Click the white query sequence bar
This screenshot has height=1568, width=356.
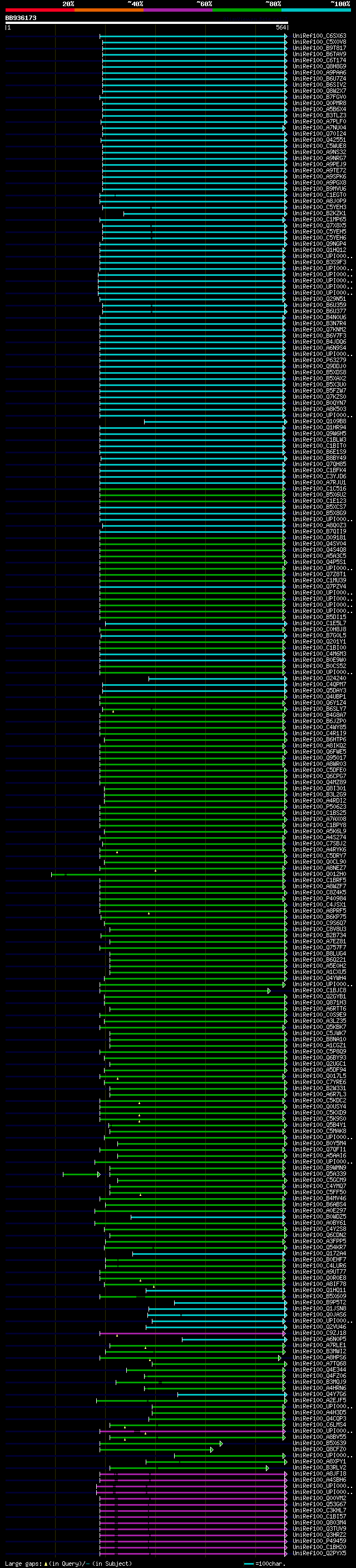pos(147,22)
